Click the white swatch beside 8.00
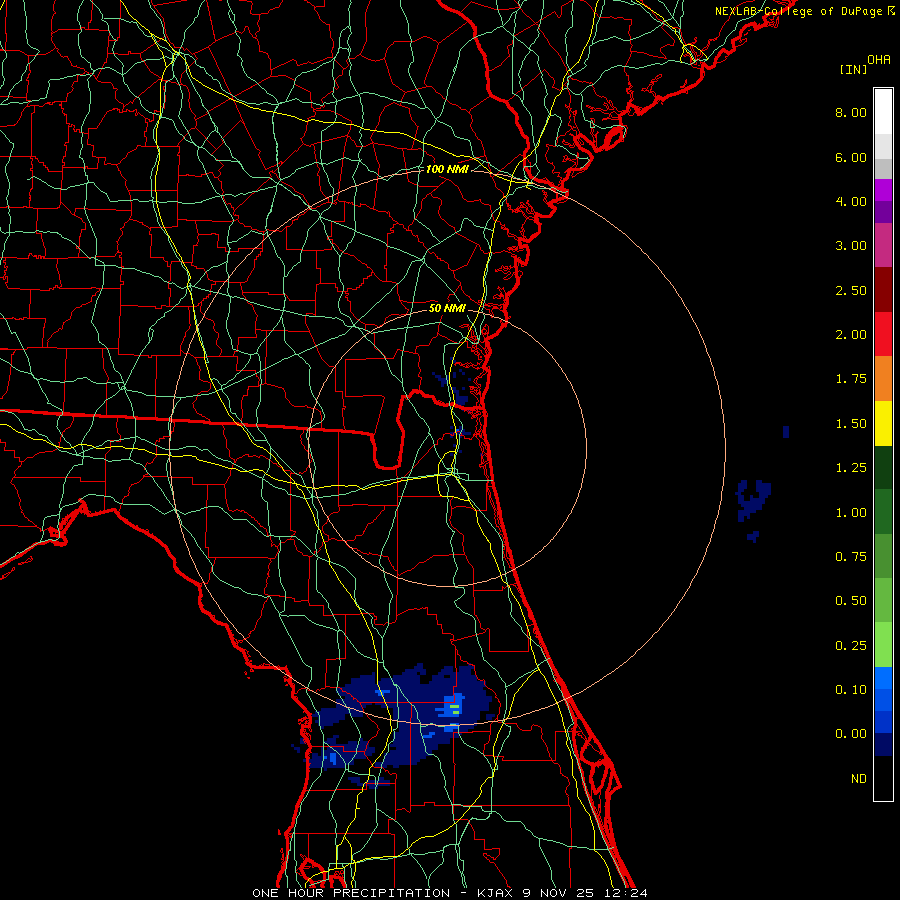Image resolution: width=900 pixels, height=900 pixels. (x=883, y=112)
